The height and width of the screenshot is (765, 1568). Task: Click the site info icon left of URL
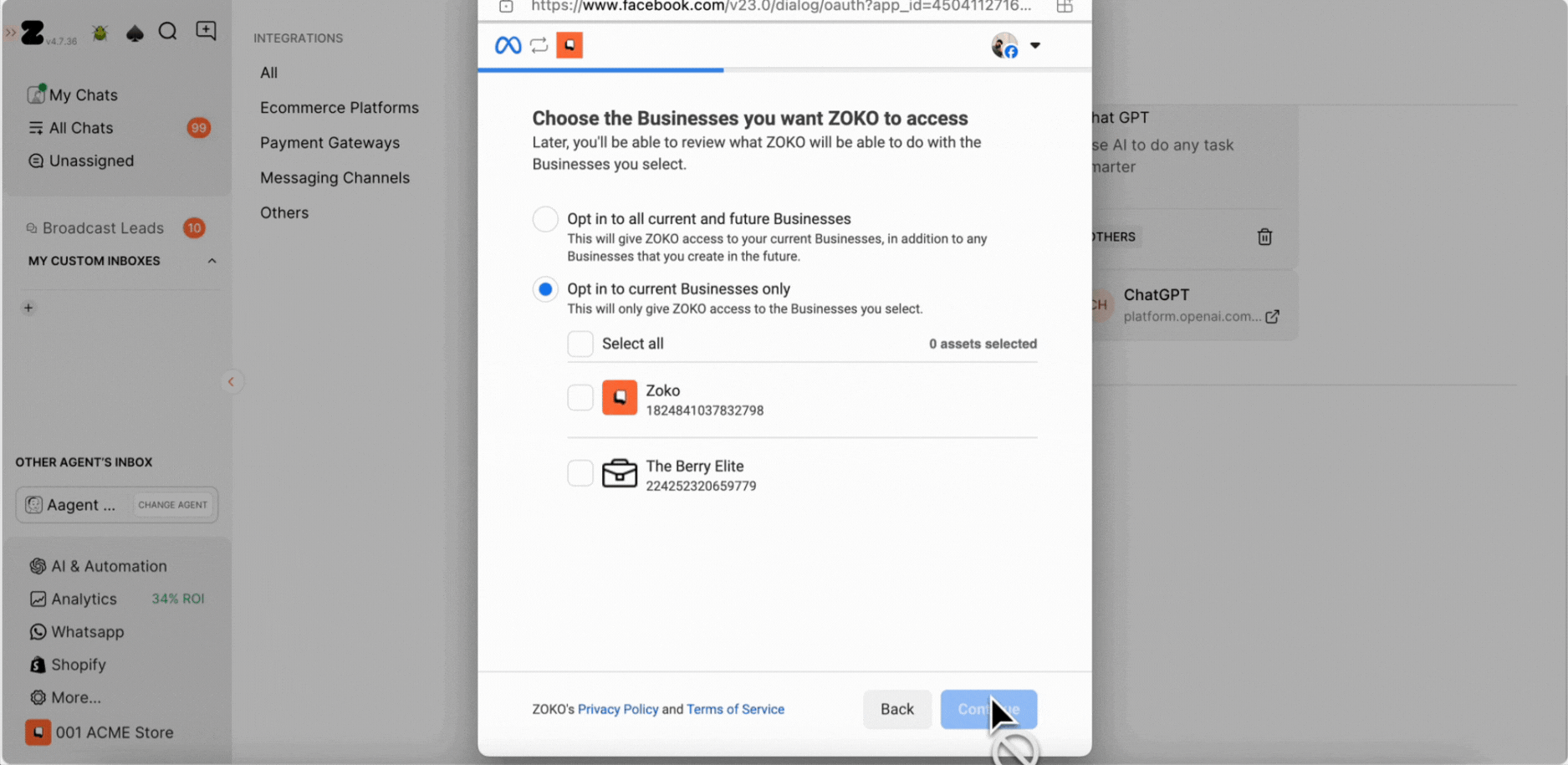(x=506, y=7)
